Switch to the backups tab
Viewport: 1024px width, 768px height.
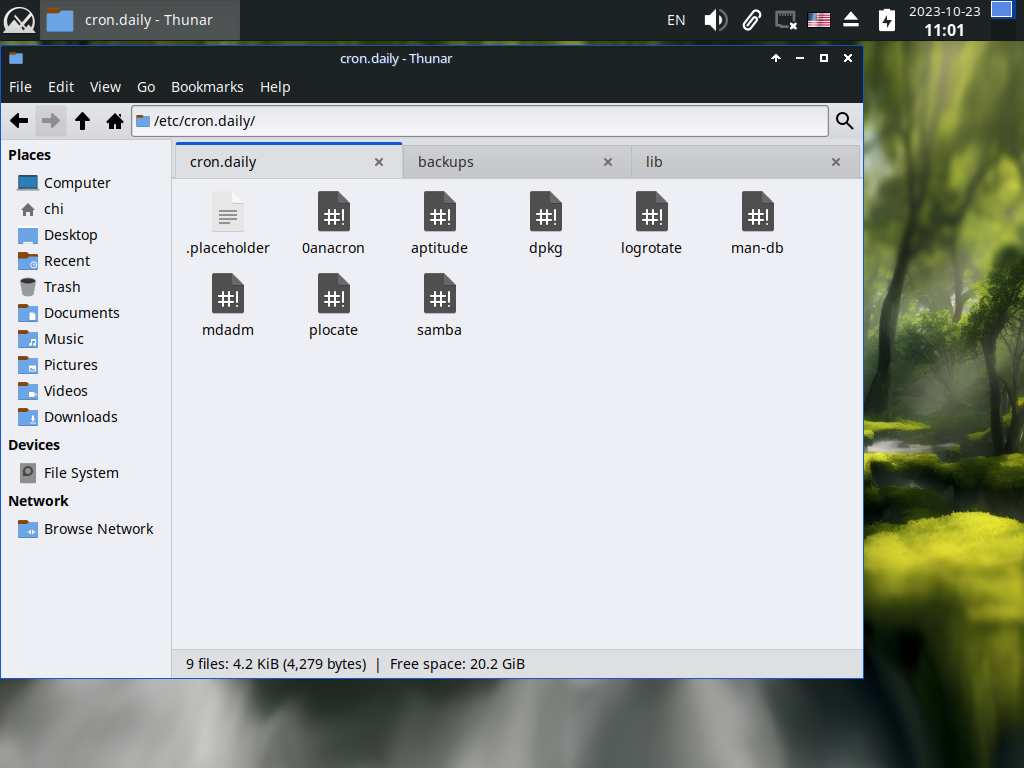pyautogui.click(x=500, y=162)
